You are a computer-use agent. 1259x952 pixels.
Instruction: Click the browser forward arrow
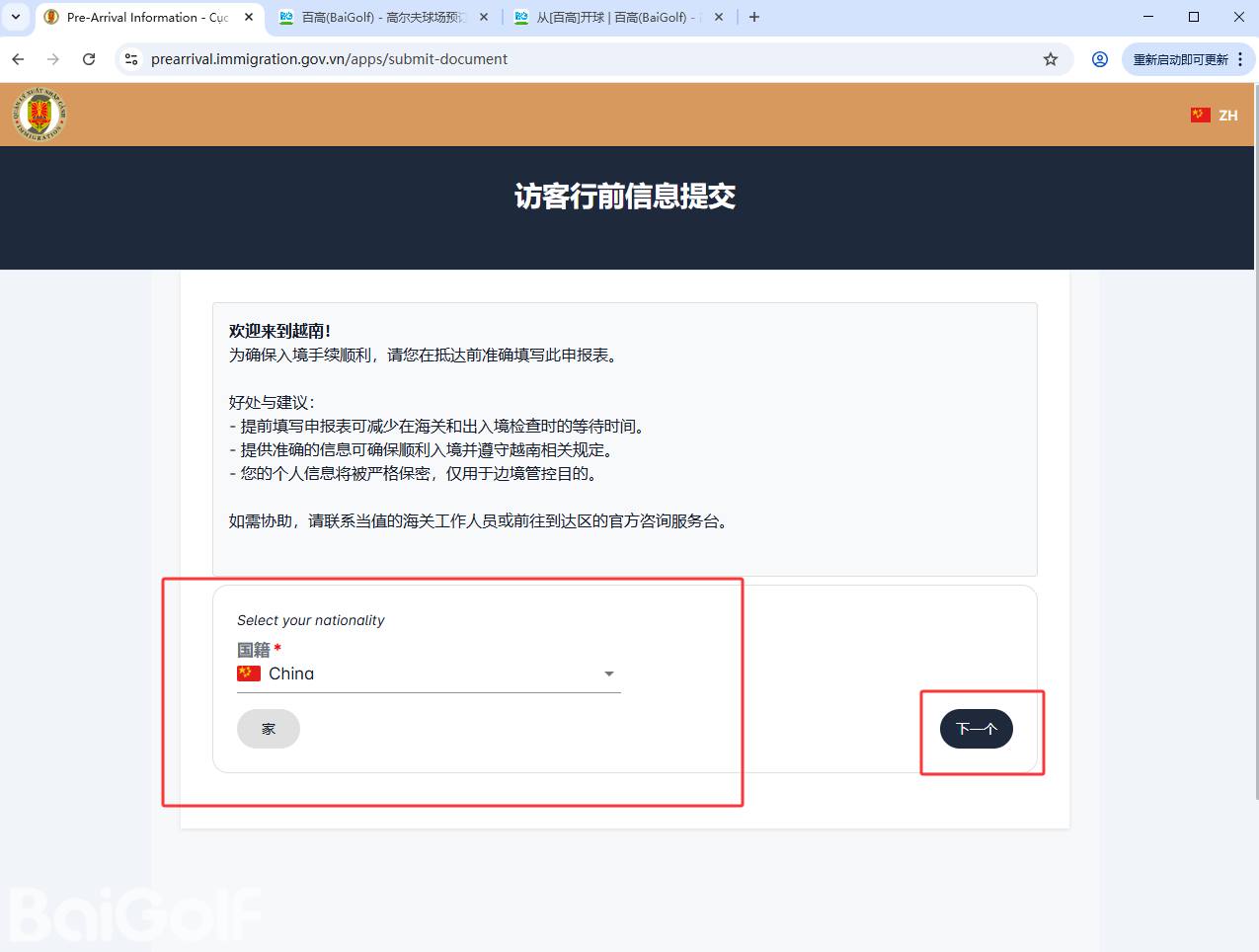53,59
